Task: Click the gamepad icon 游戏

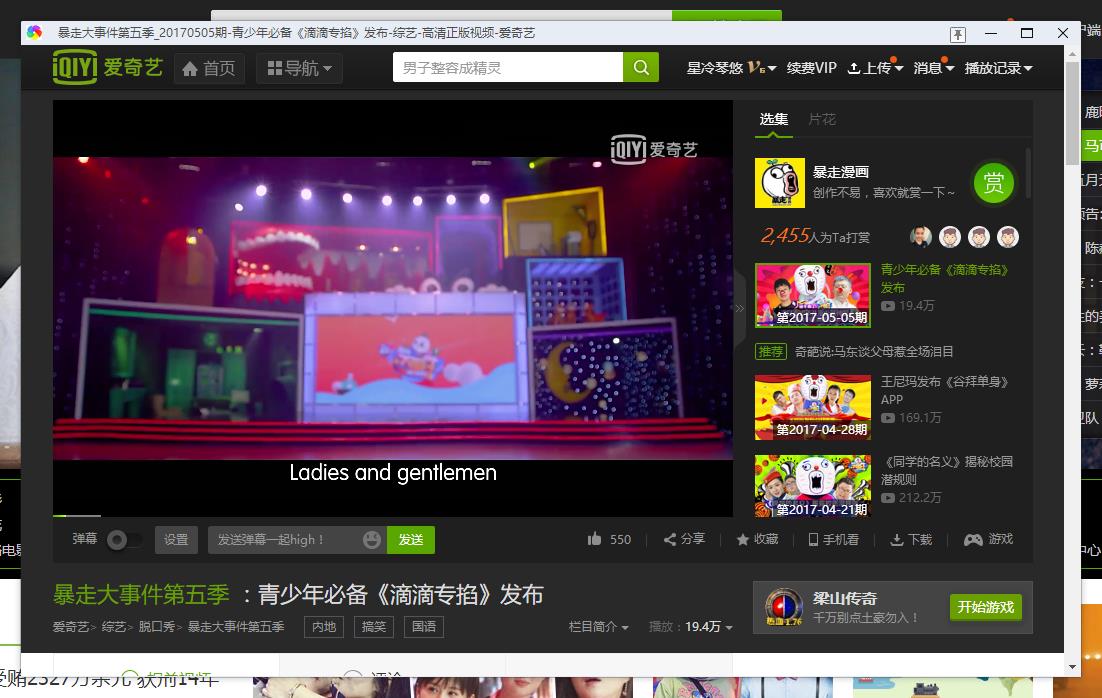Action: click(973, 539)
